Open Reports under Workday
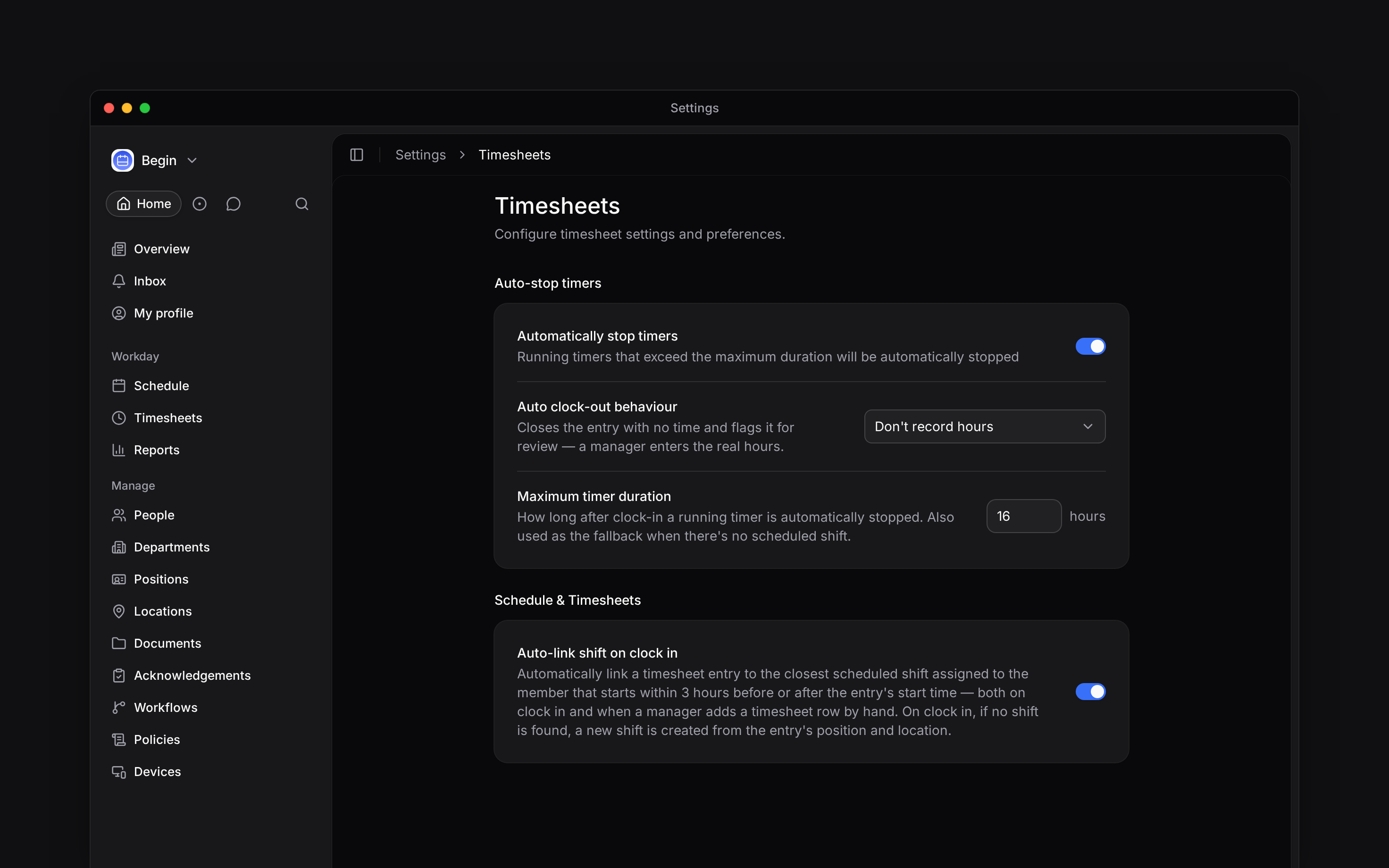 210,450
